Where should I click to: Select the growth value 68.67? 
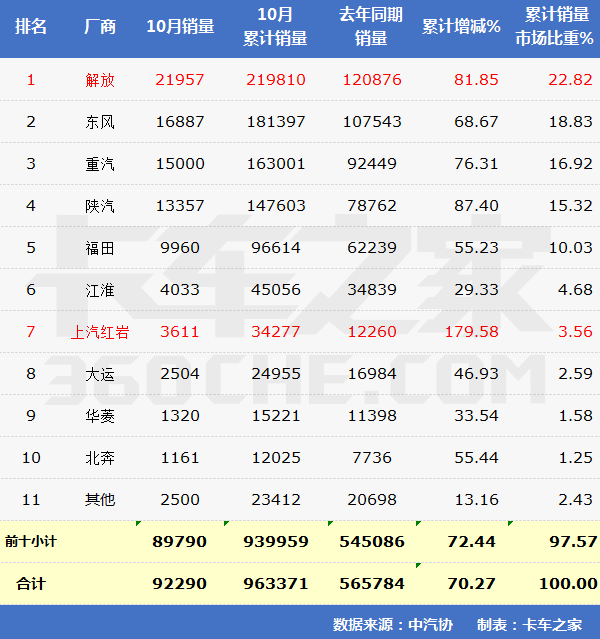476,122
